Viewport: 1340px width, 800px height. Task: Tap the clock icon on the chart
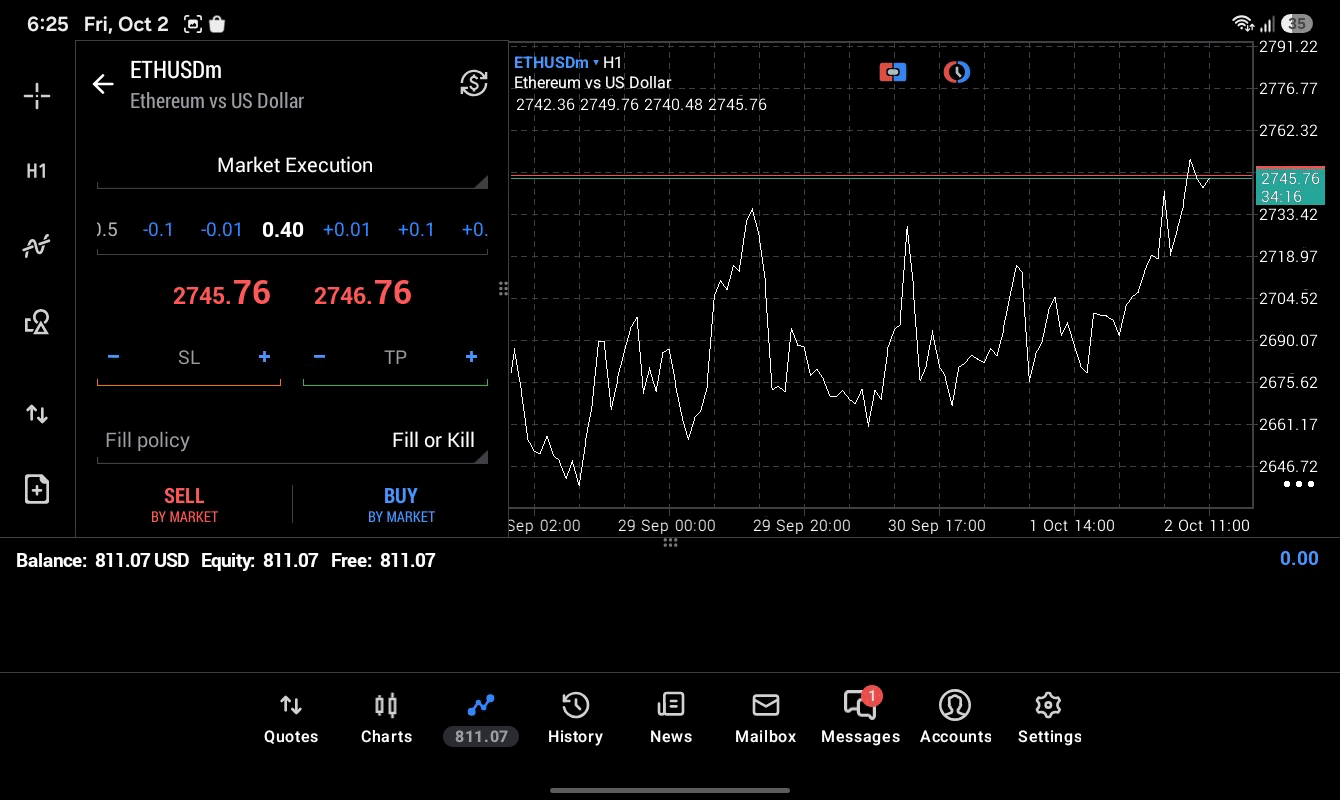click(957, 72)
